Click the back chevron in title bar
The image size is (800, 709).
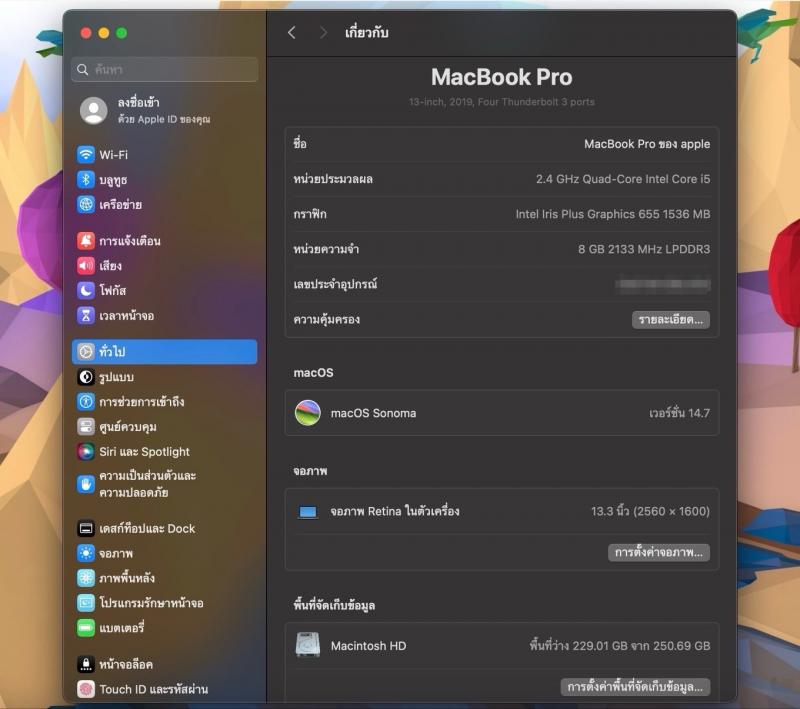click(292, 33)
